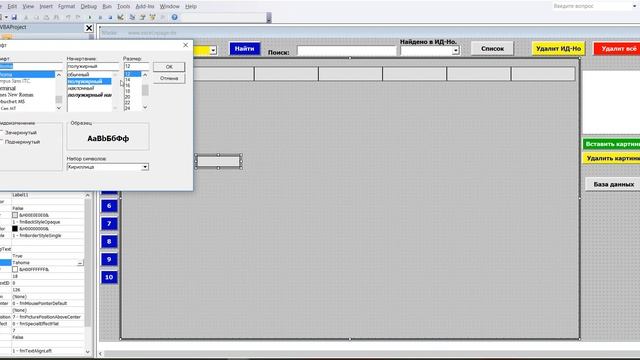The image size is (640, 360).
Task: Toggle Design Mode icon in toolbar
Action: (x=121, y=17)
